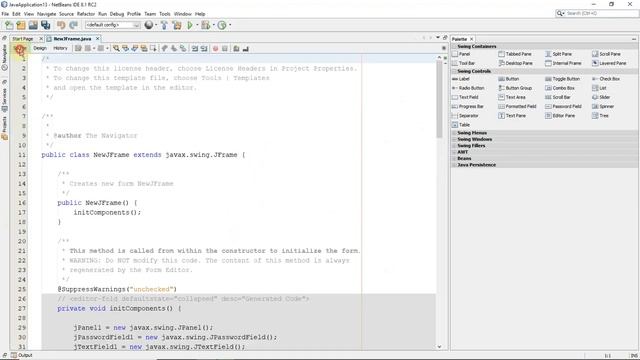The image size is (640, 360).
Task: Click the Open Project toolbar icon
Action: pos(33,25)
